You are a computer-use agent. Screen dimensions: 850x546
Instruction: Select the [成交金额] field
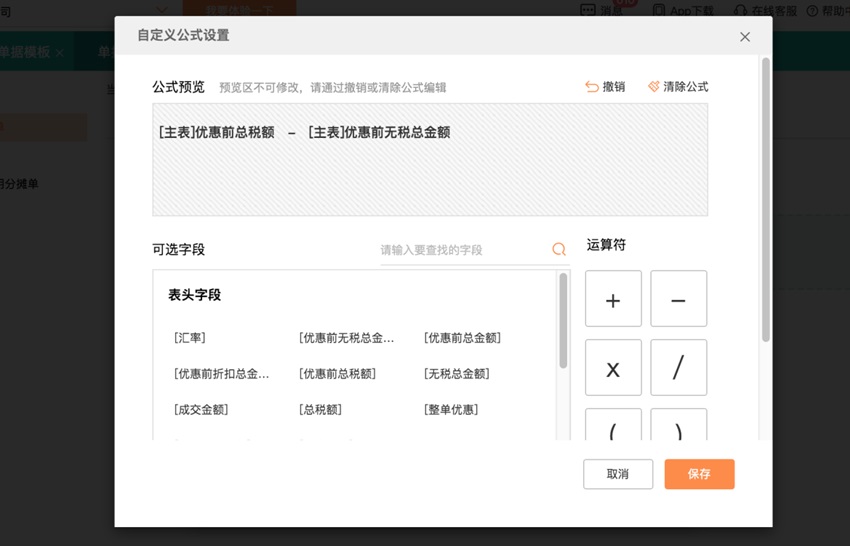(201, 409)
